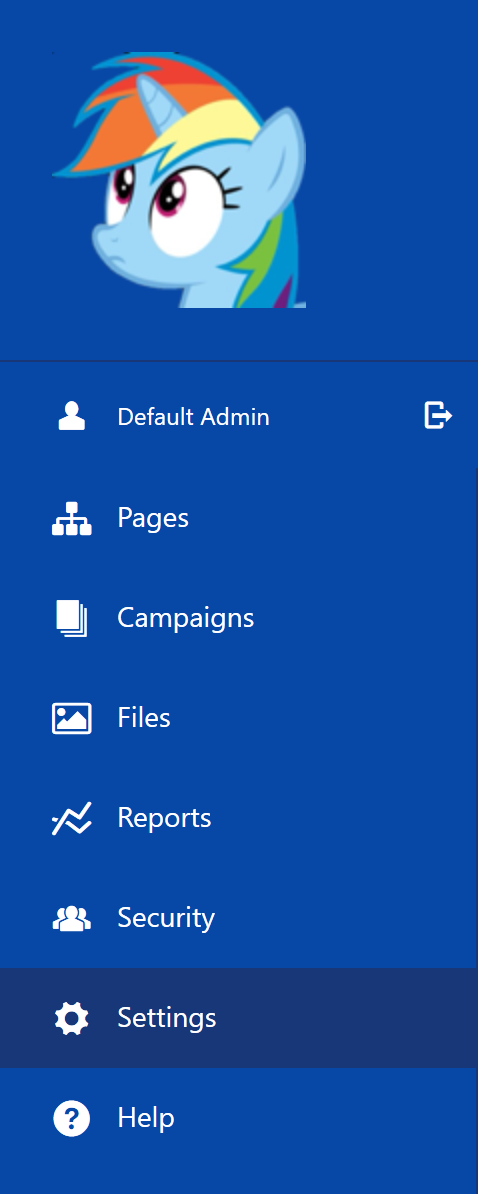478x1194 pixels.
Task: Click the Settings gear icon
Action: [72, 1018]
